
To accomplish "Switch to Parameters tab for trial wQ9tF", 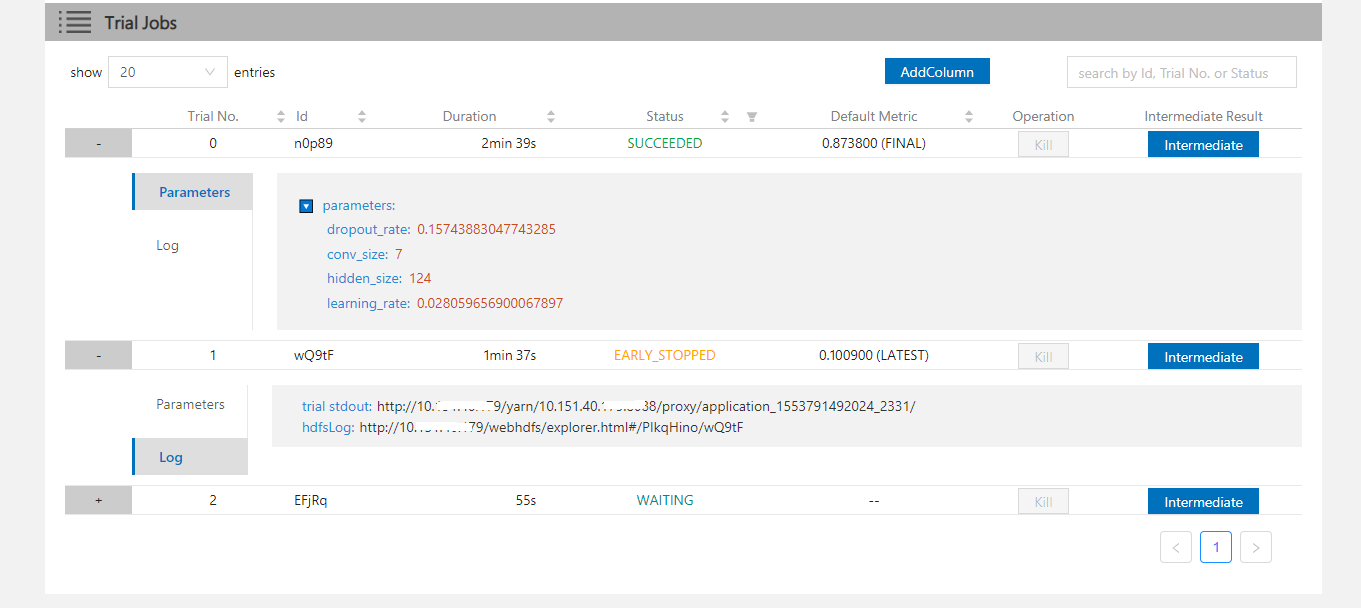I will 190,404.
